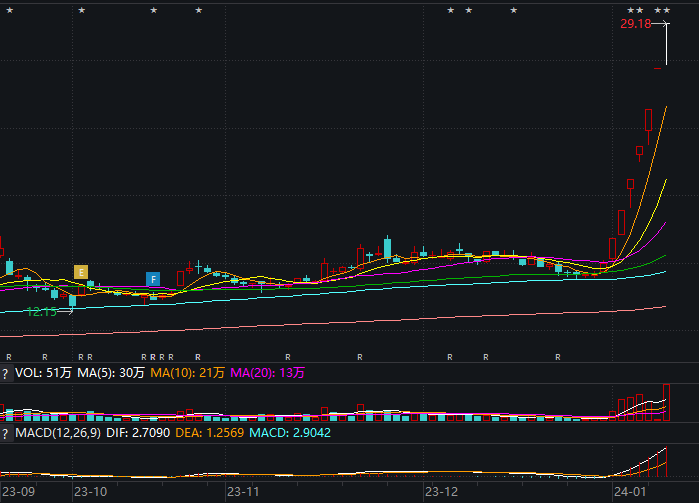
Task: Click the 23-10 date label on the time axis
Action: (x=90, y=492)
